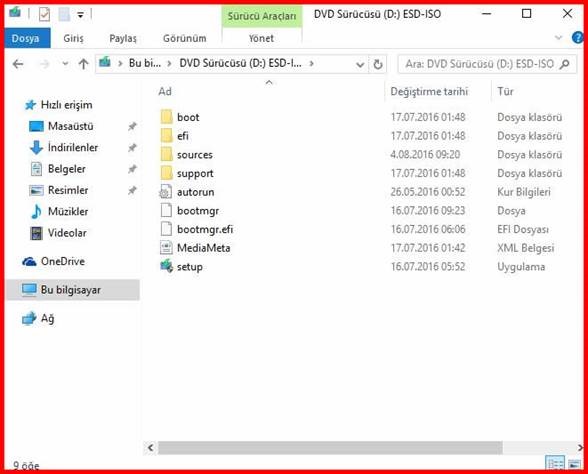Switch to details view icon in the status bar
This screenshot has width=588, height=474.
(554, 463)
